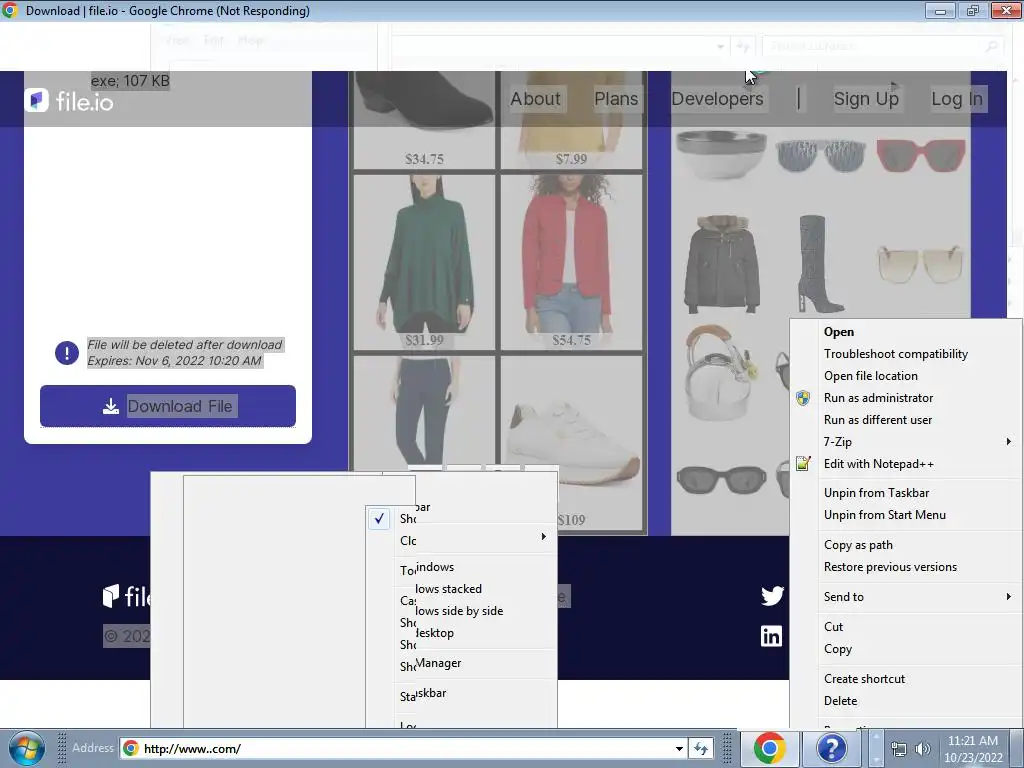
Task: Click the blue exclamation info icon
Action: point(67,353)
